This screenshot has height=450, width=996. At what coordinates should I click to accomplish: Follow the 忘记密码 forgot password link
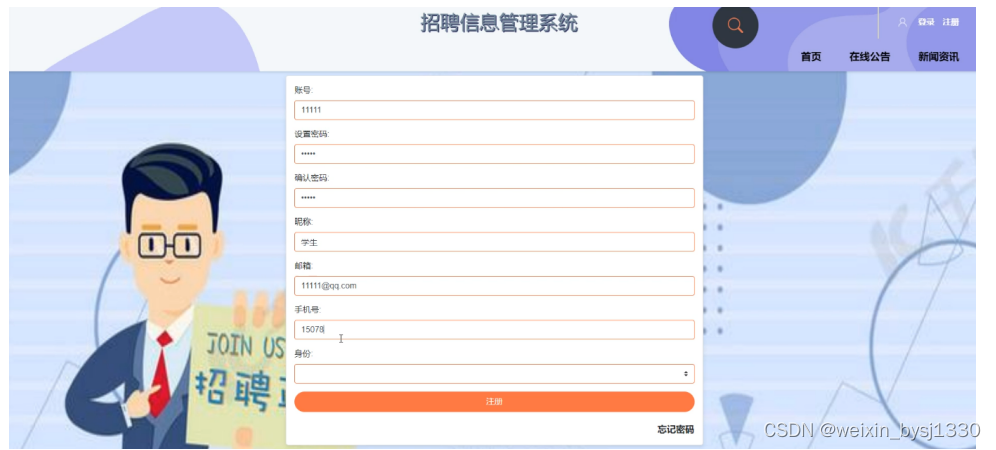tap(675, 430)
